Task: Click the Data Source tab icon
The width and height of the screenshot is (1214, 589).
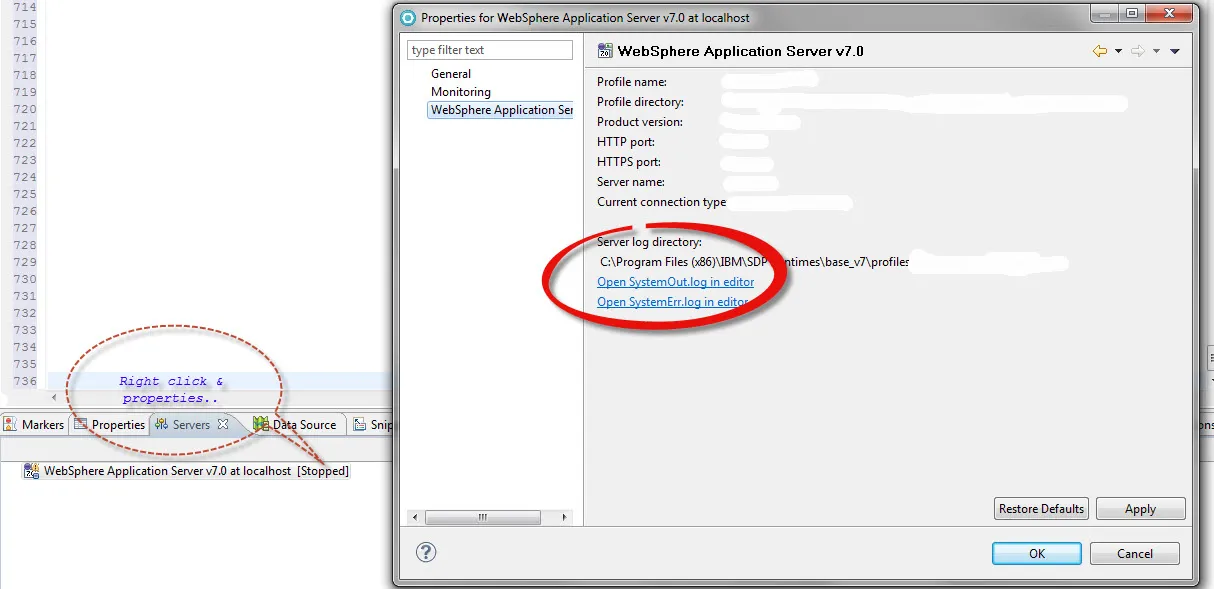Action: click(x=260, y=424)
